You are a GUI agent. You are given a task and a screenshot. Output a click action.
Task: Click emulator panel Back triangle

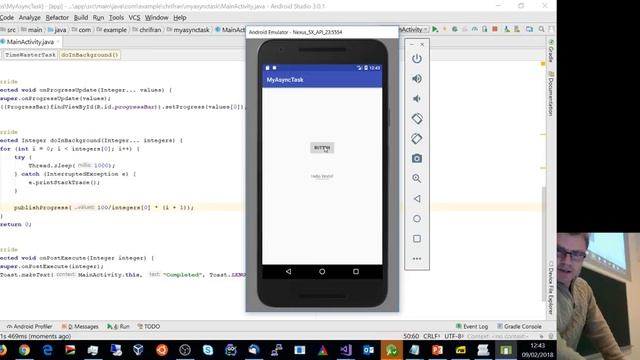[x=417, y=198]
